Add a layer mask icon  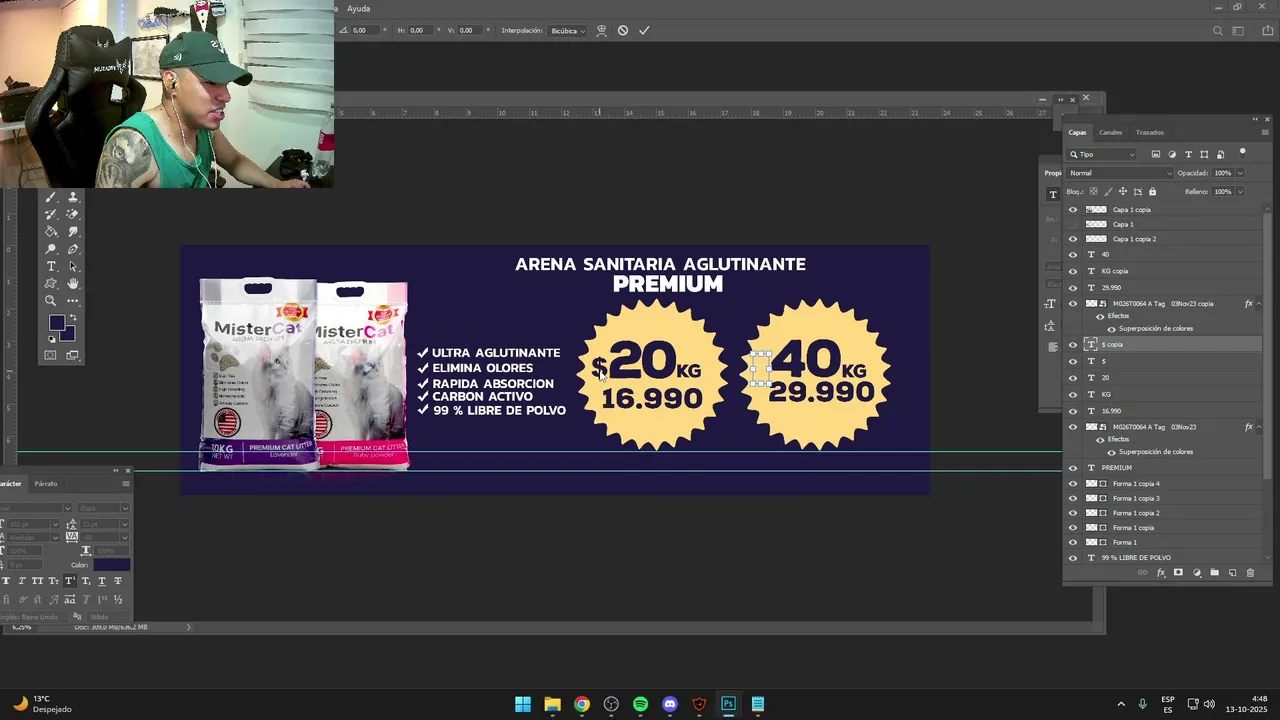pos(1178,573)
